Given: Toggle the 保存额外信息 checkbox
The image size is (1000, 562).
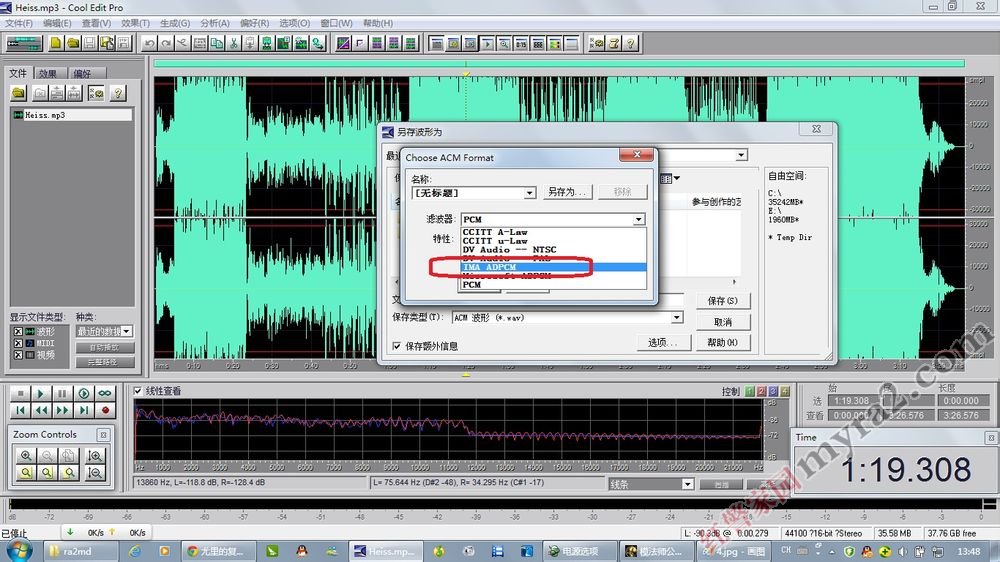Looking at the screenshot, I should (x=397, y=346).
